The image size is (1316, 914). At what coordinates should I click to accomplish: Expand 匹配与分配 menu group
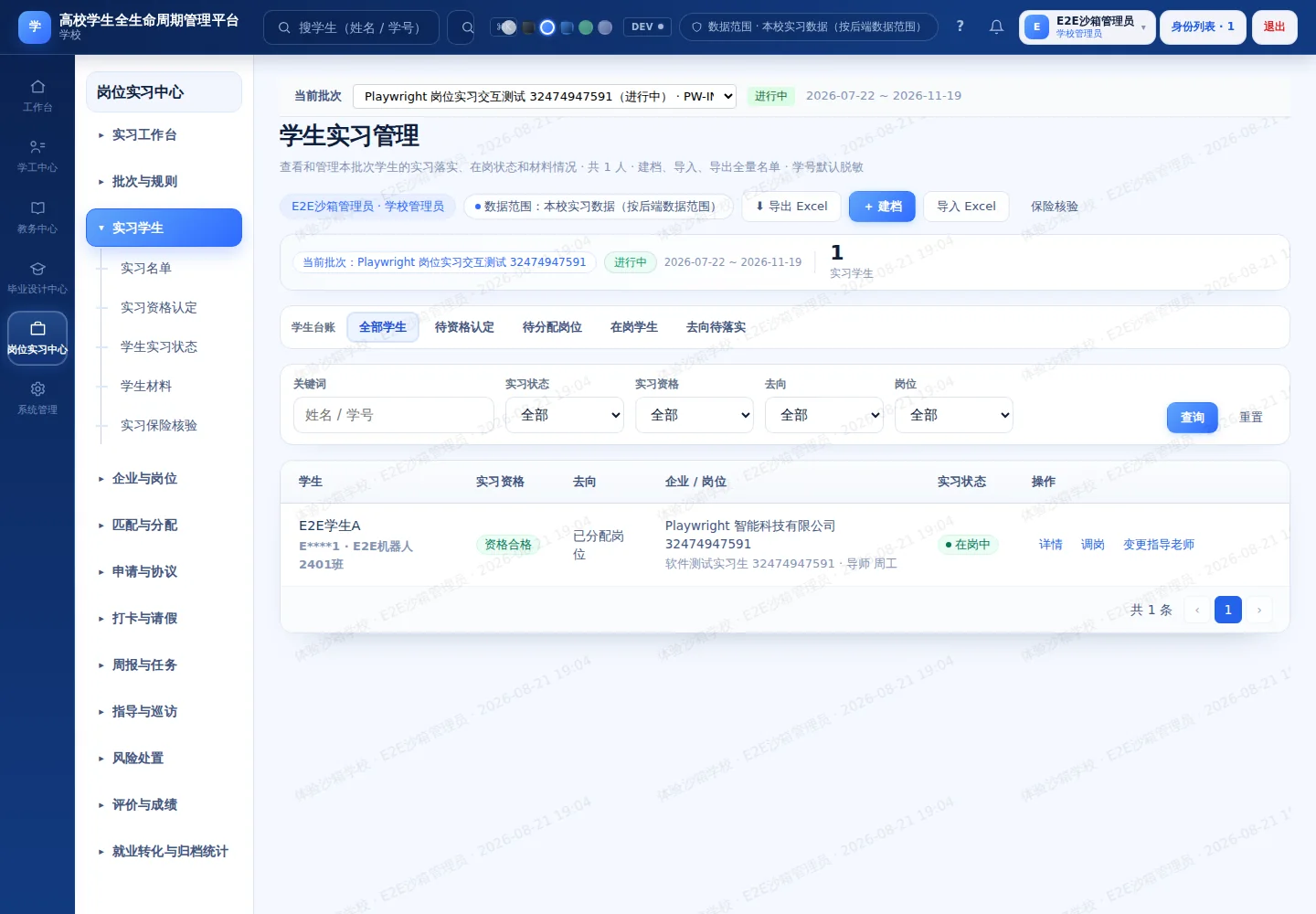164,526
